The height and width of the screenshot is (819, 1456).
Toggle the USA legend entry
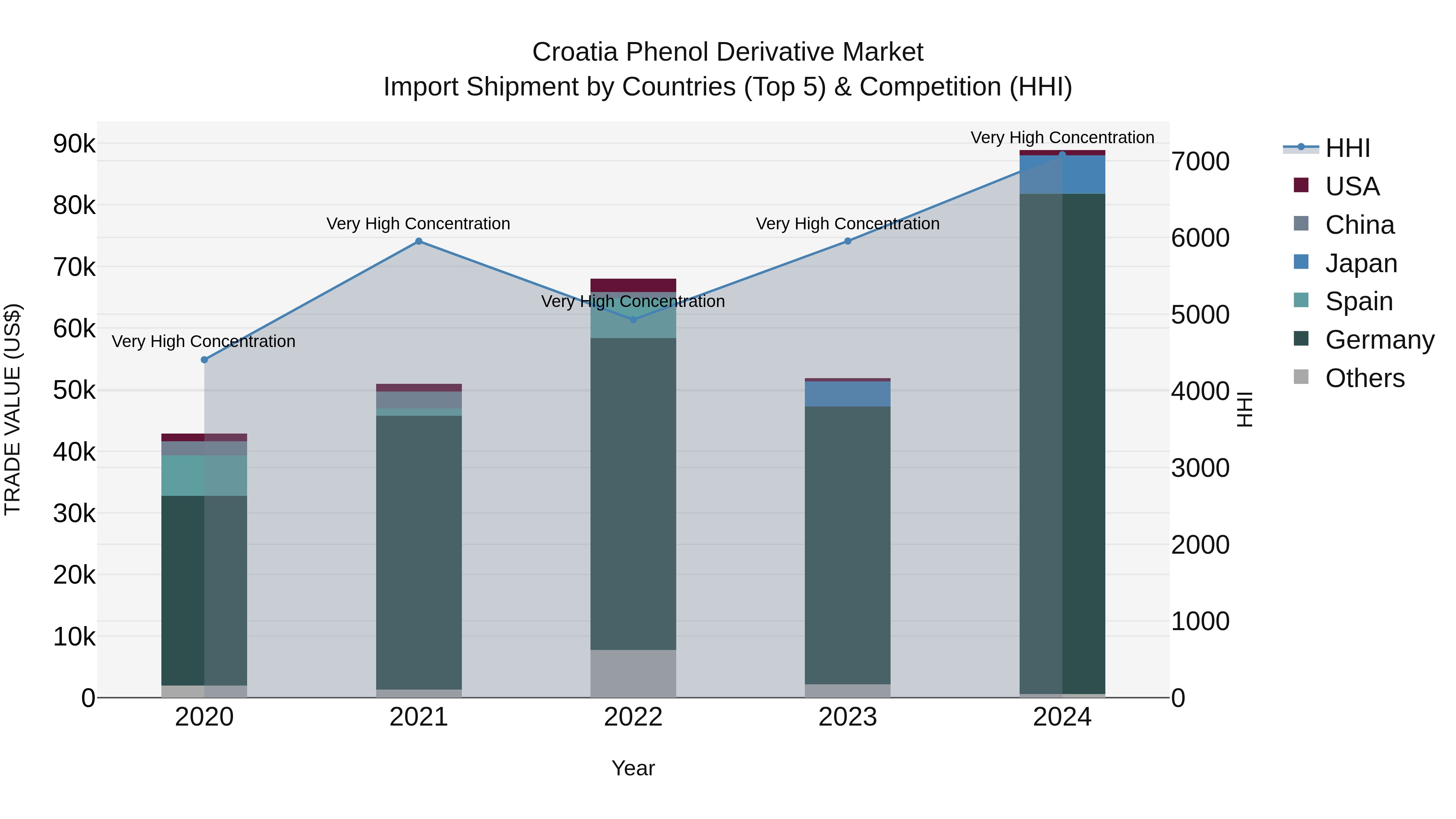1337,186
